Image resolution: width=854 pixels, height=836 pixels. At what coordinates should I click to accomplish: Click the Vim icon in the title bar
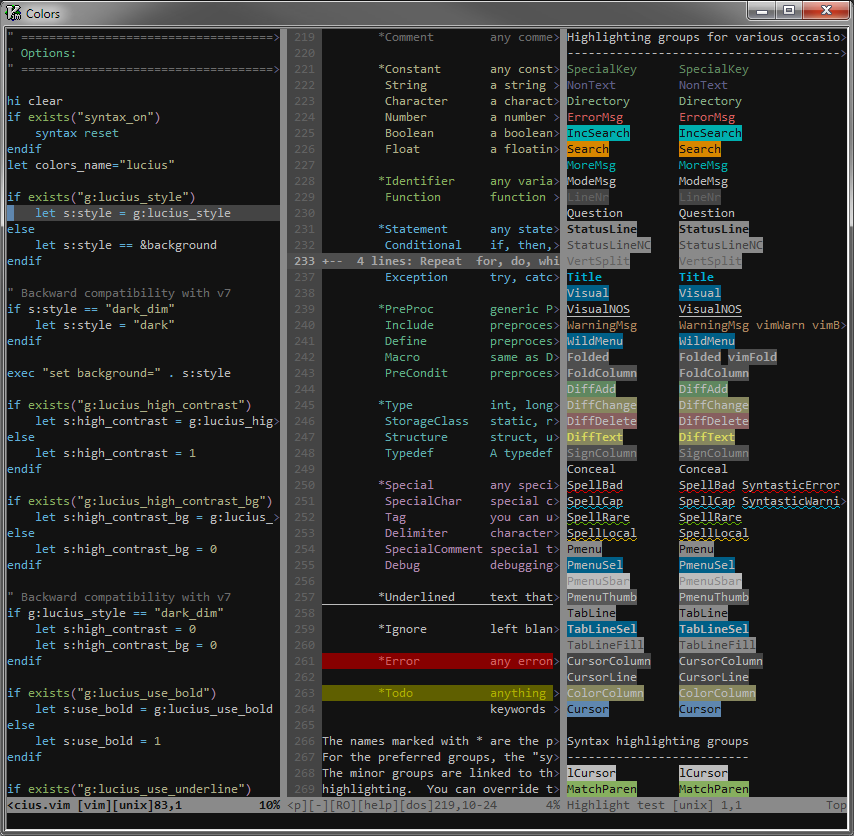tap(15, 13)
